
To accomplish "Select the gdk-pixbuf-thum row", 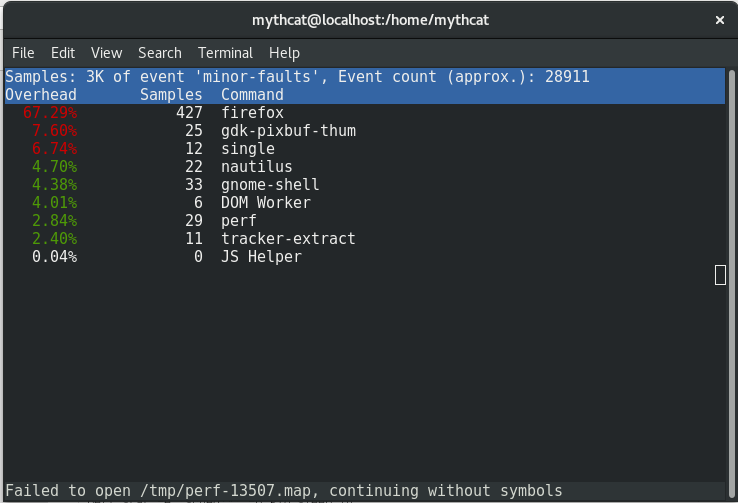I will pyautogui.click(x=365, y=131).
